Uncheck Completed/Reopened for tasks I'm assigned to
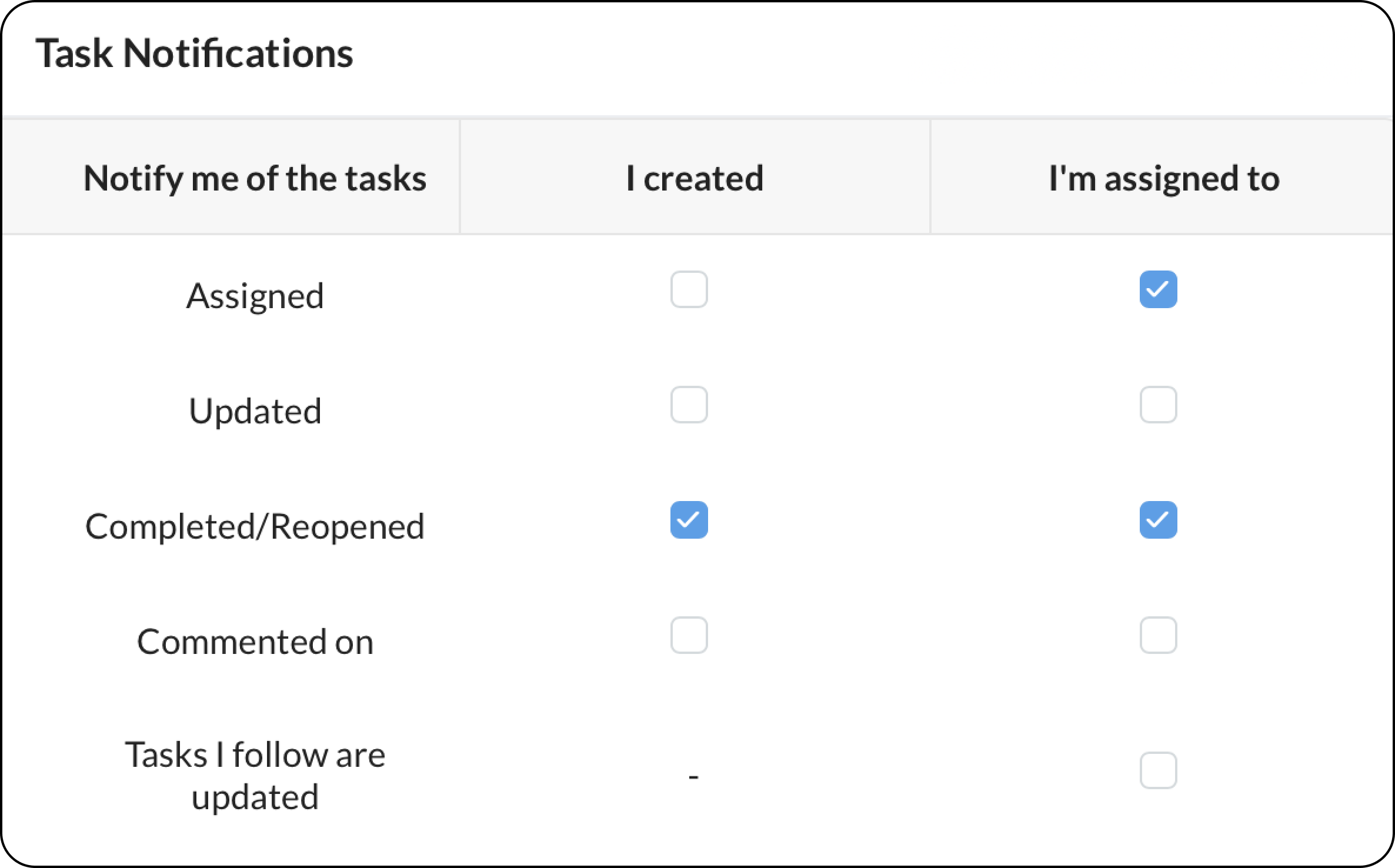The width and height of the screenshot is (1395, 868). coord(1158,520)
